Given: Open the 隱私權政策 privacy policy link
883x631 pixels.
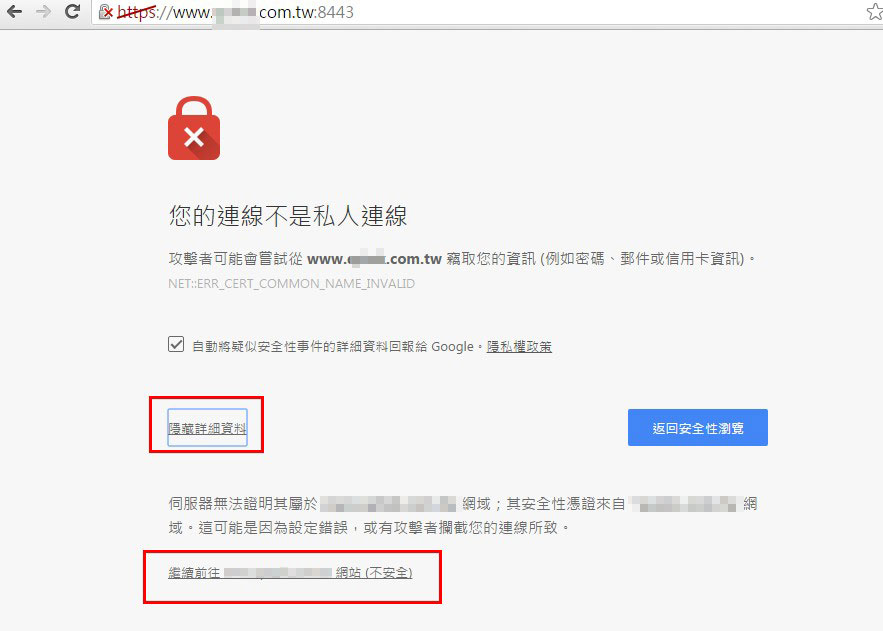Looking at the screenshot, I should tap(519, 346).
